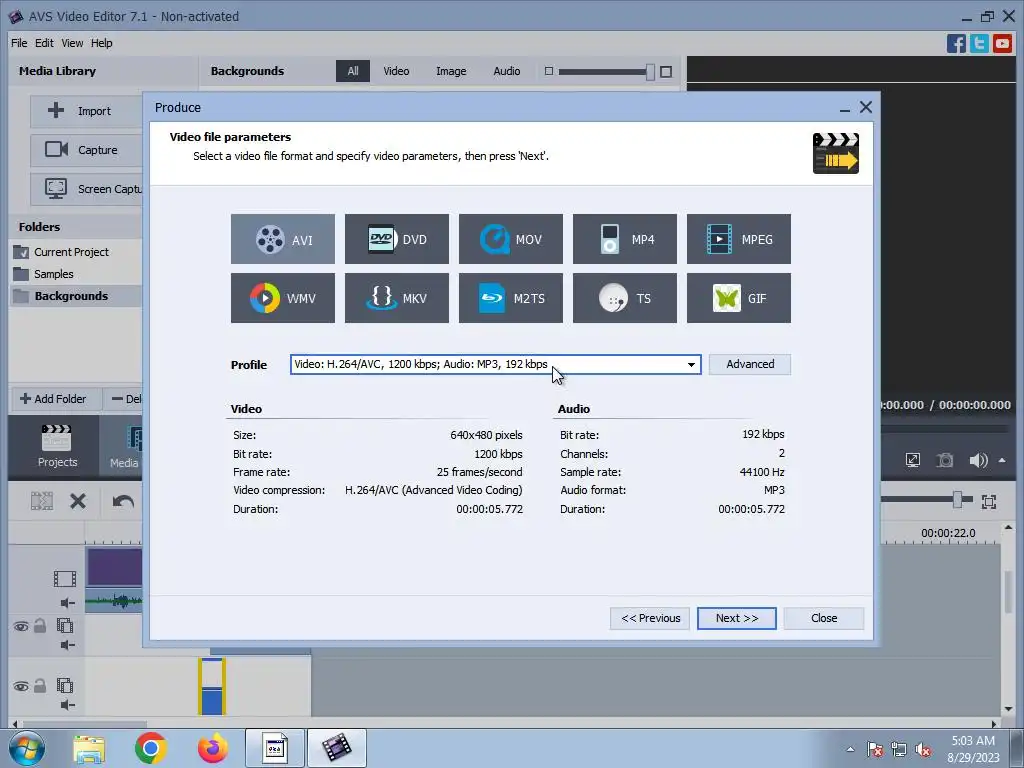Toggle lock on second timeline track
The height and width of the screenshot is (768, 1024).
[x=40, y=626]
